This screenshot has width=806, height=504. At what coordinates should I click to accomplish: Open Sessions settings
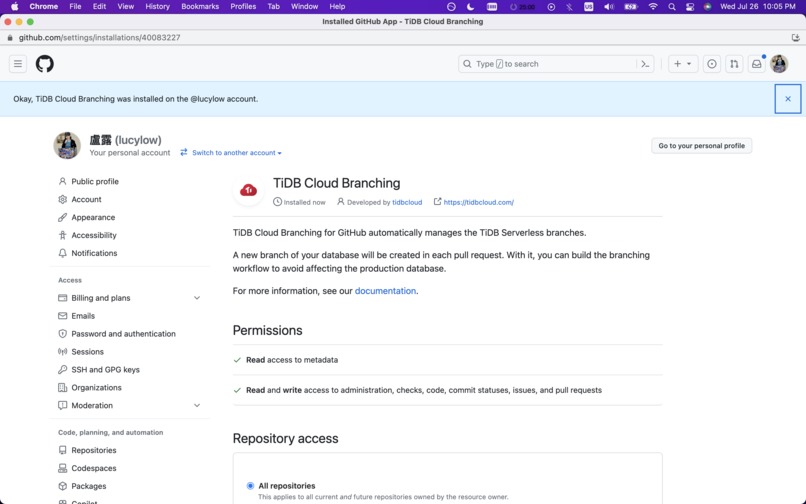[x=87, y=352]
